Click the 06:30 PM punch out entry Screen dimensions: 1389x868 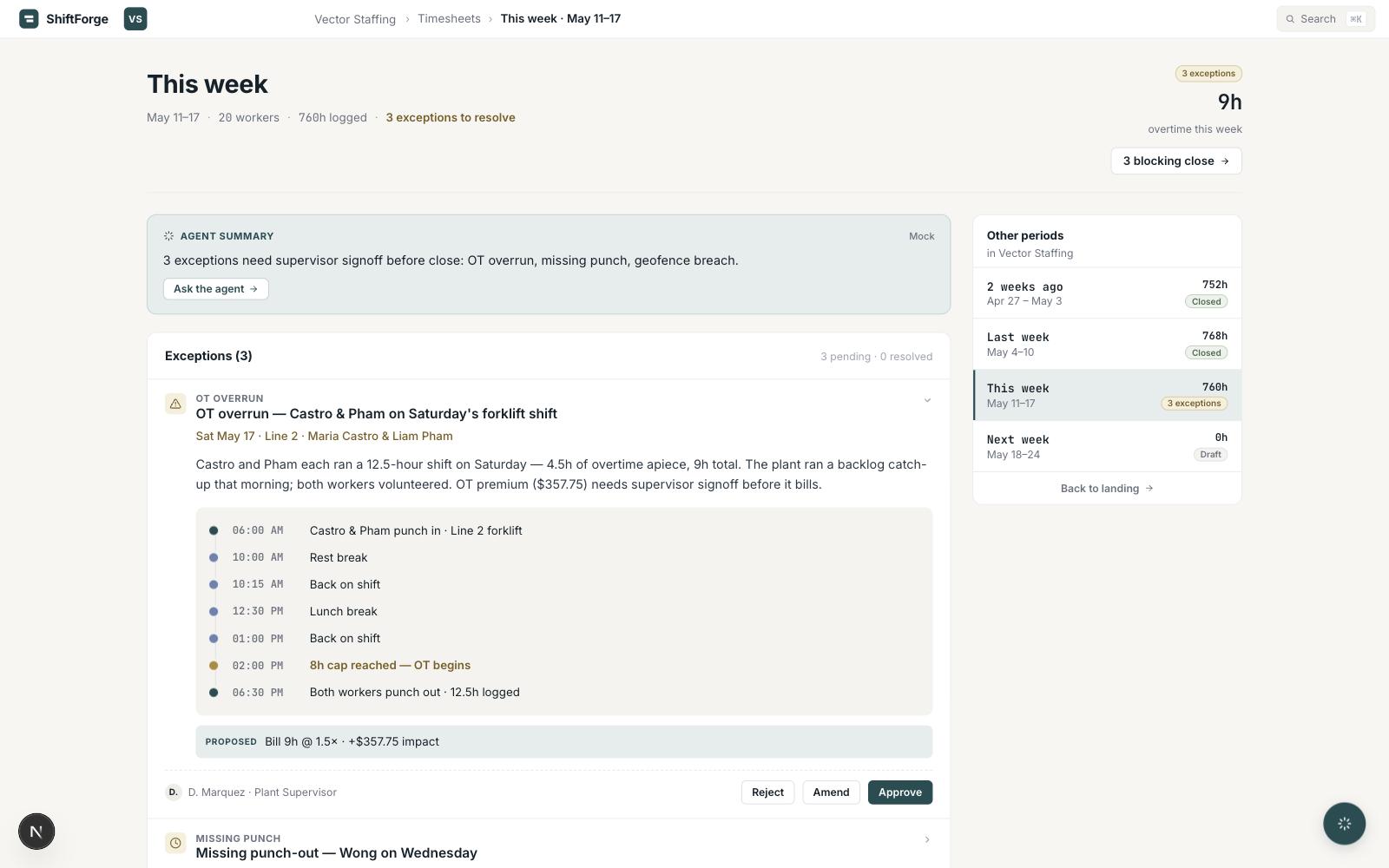564,692
